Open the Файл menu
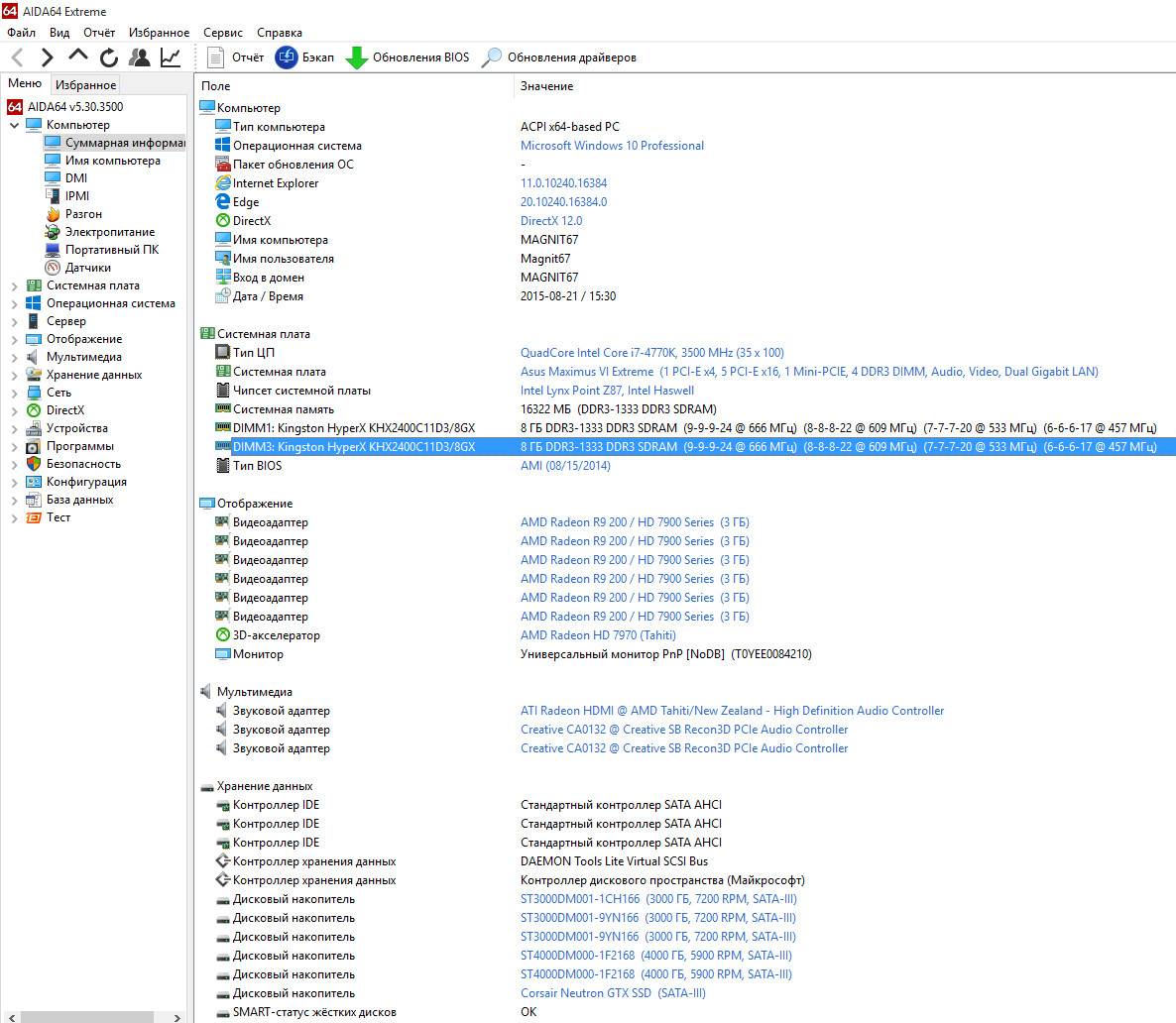Screen dimensions: 1176x1023 [22, 33]
